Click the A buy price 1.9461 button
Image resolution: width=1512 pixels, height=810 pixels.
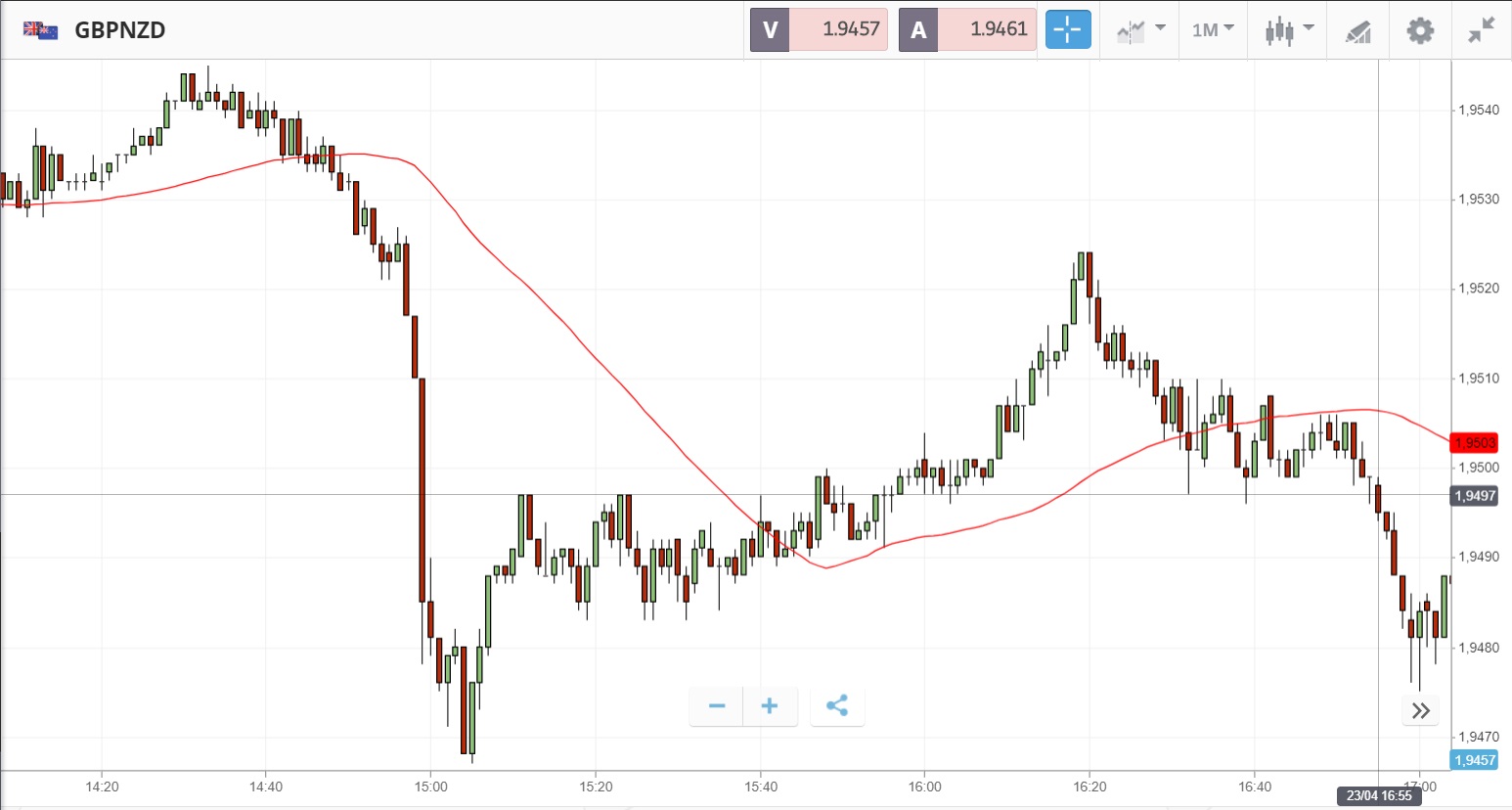point(967,29)
